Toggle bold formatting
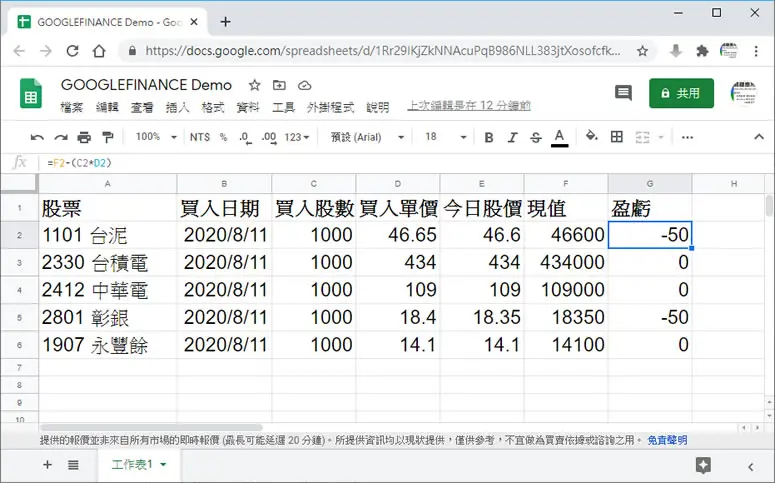The height and width of the screenshot is (483, 775). [x=489, y=137]
